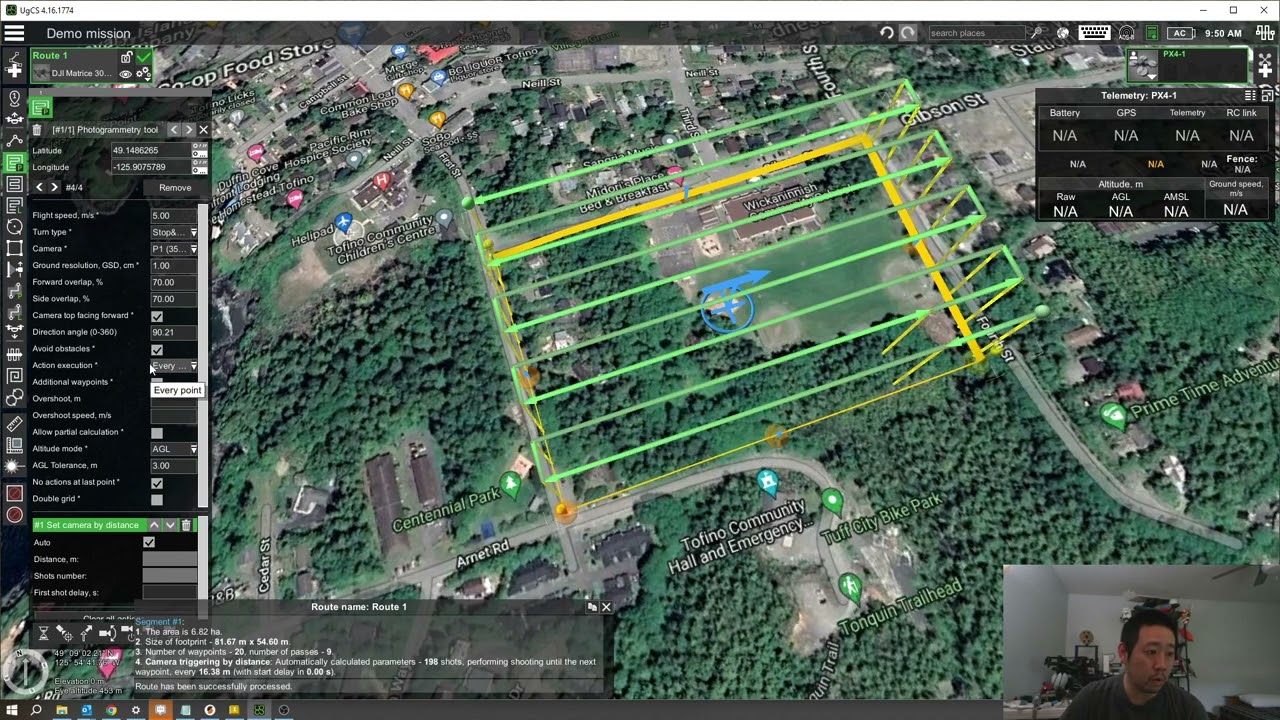The width and height of the screenshot is (1280, 720).
Task: Click the AGL Tolerance value field
Action: tap(174, 466)
